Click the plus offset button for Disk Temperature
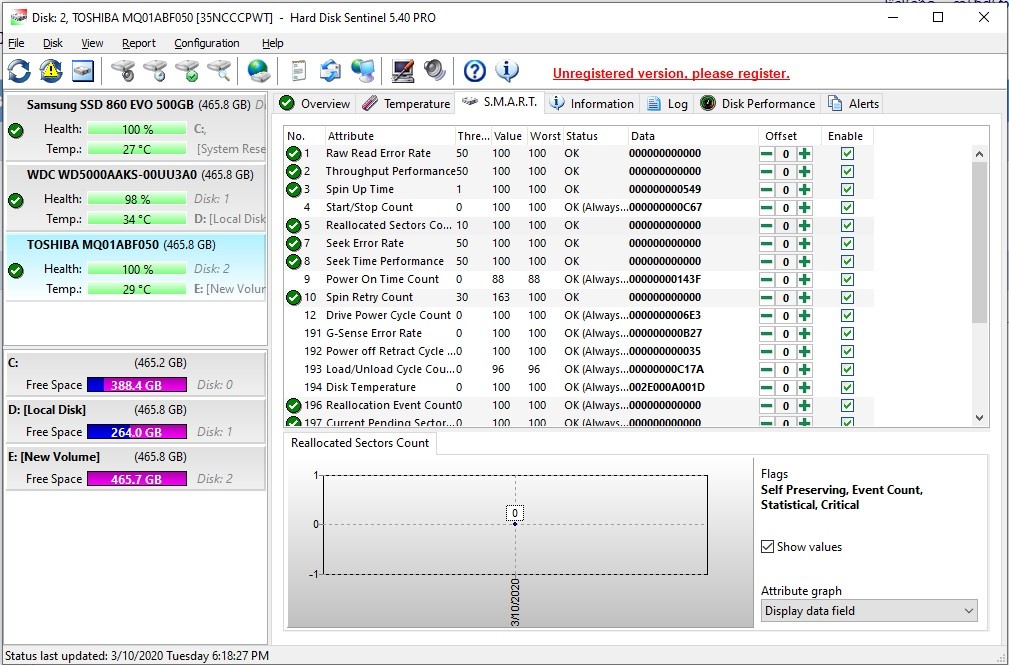1009x665 pixels. 805,388
